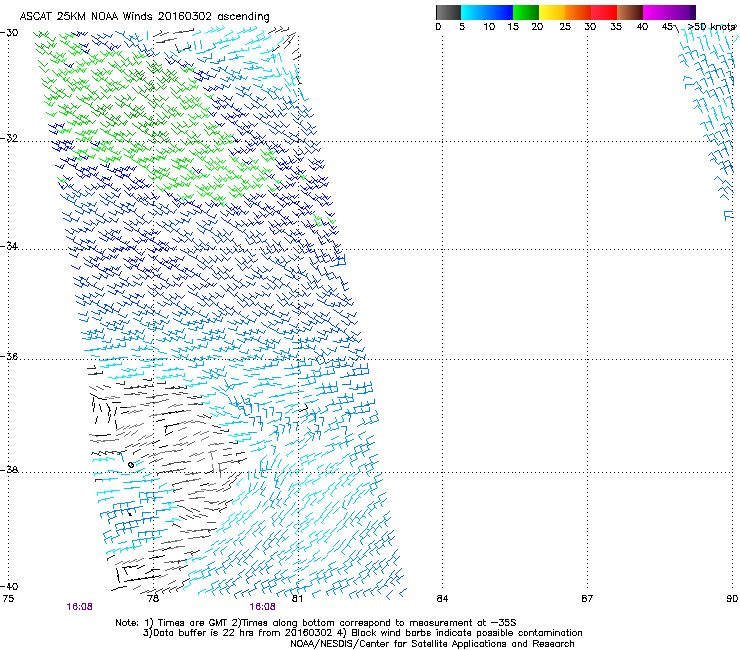Click the small black circle marker near latitude -38
Viewport: 740px width, 650px height.
click(131, 465)
